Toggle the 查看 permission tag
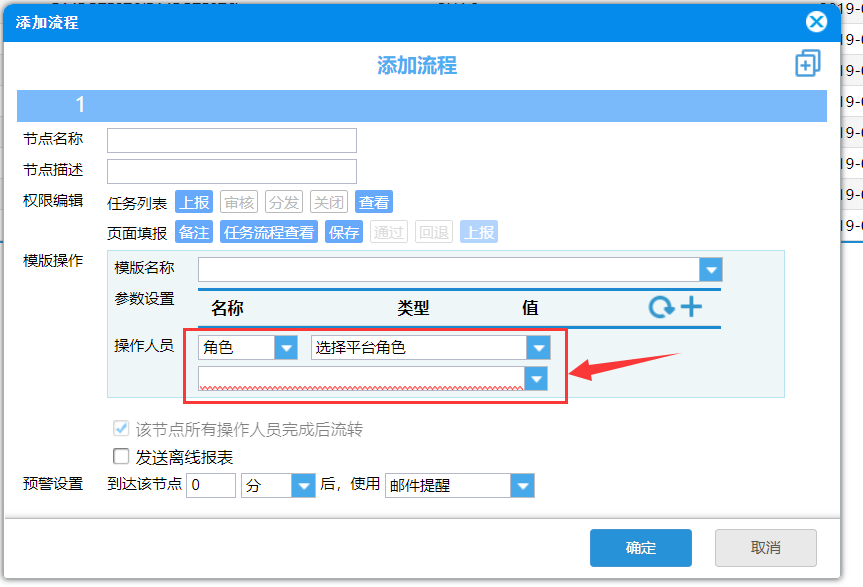 374,202
